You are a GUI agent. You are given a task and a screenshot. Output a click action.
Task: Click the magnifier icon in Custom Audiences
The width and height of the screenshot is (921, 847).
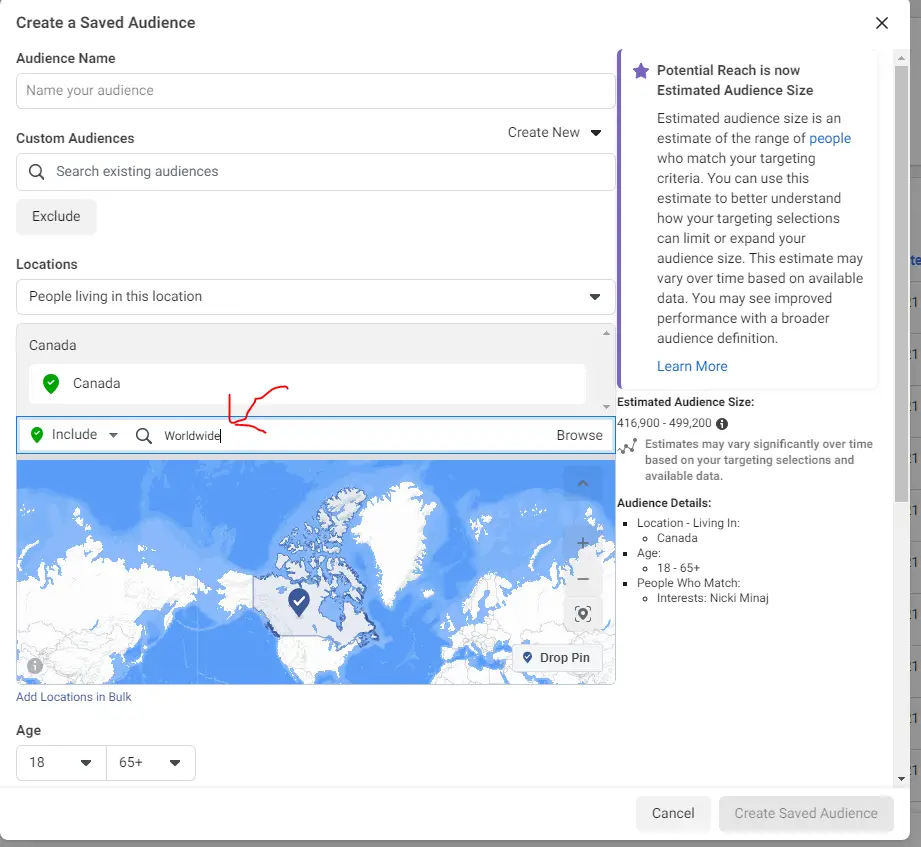[36, 172]
